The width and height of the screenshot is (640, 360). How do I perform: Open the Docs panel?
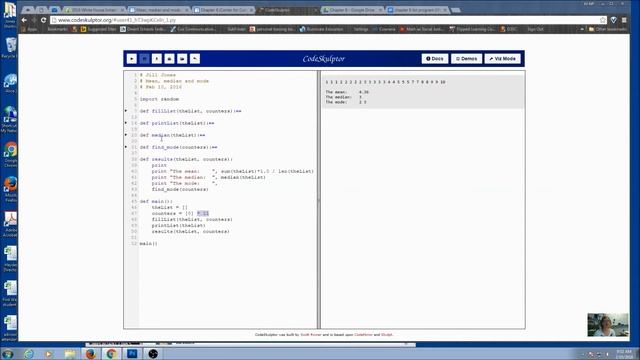pos(435,59)
